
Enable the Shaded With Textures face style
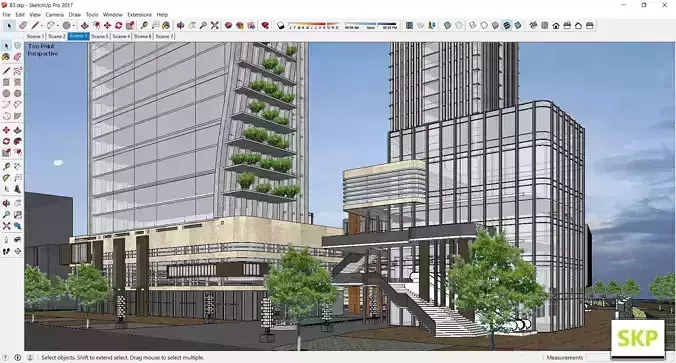[x=507, y=25]
